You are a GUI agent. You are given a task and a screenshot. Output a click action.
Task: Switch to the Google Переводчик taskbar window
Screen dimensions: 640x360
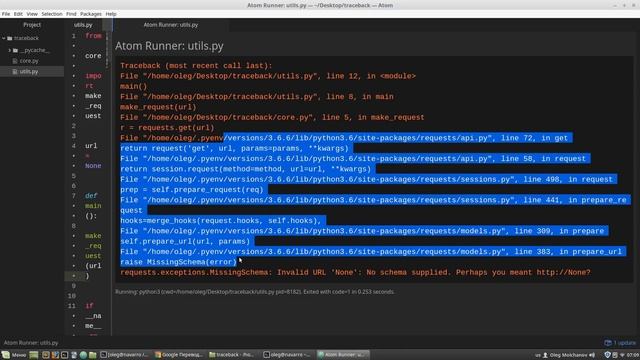179,355
